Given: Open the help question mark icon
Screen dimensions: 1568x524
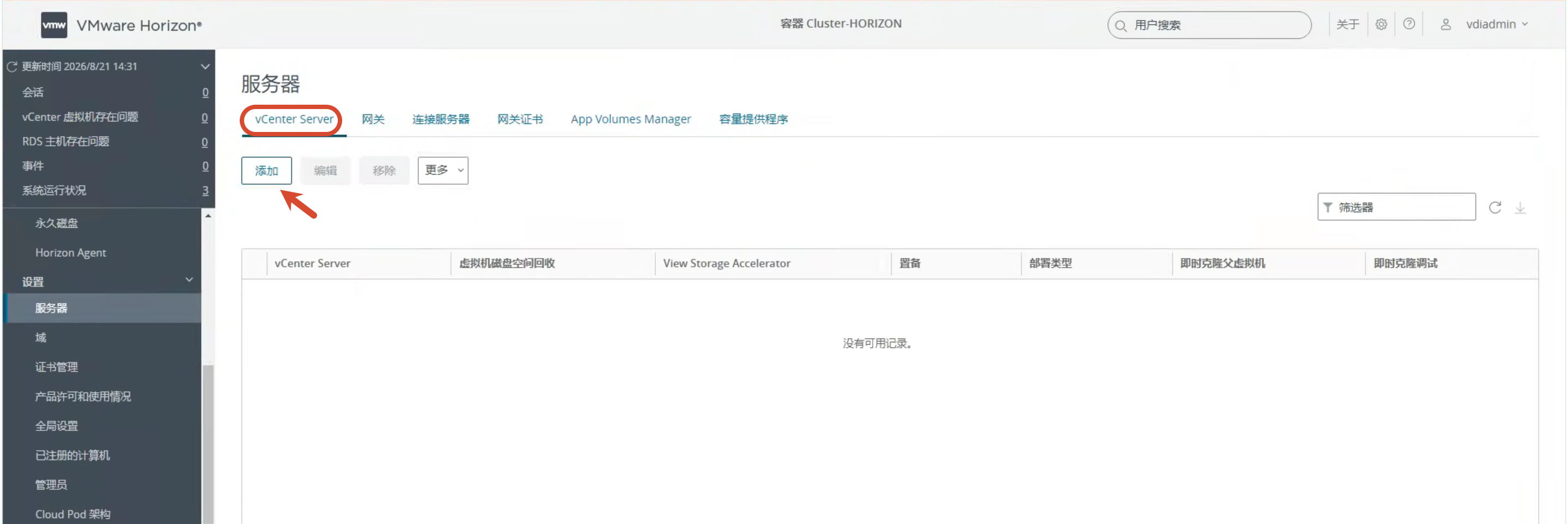Looking at the screenshot, I should pos(1408,24).
